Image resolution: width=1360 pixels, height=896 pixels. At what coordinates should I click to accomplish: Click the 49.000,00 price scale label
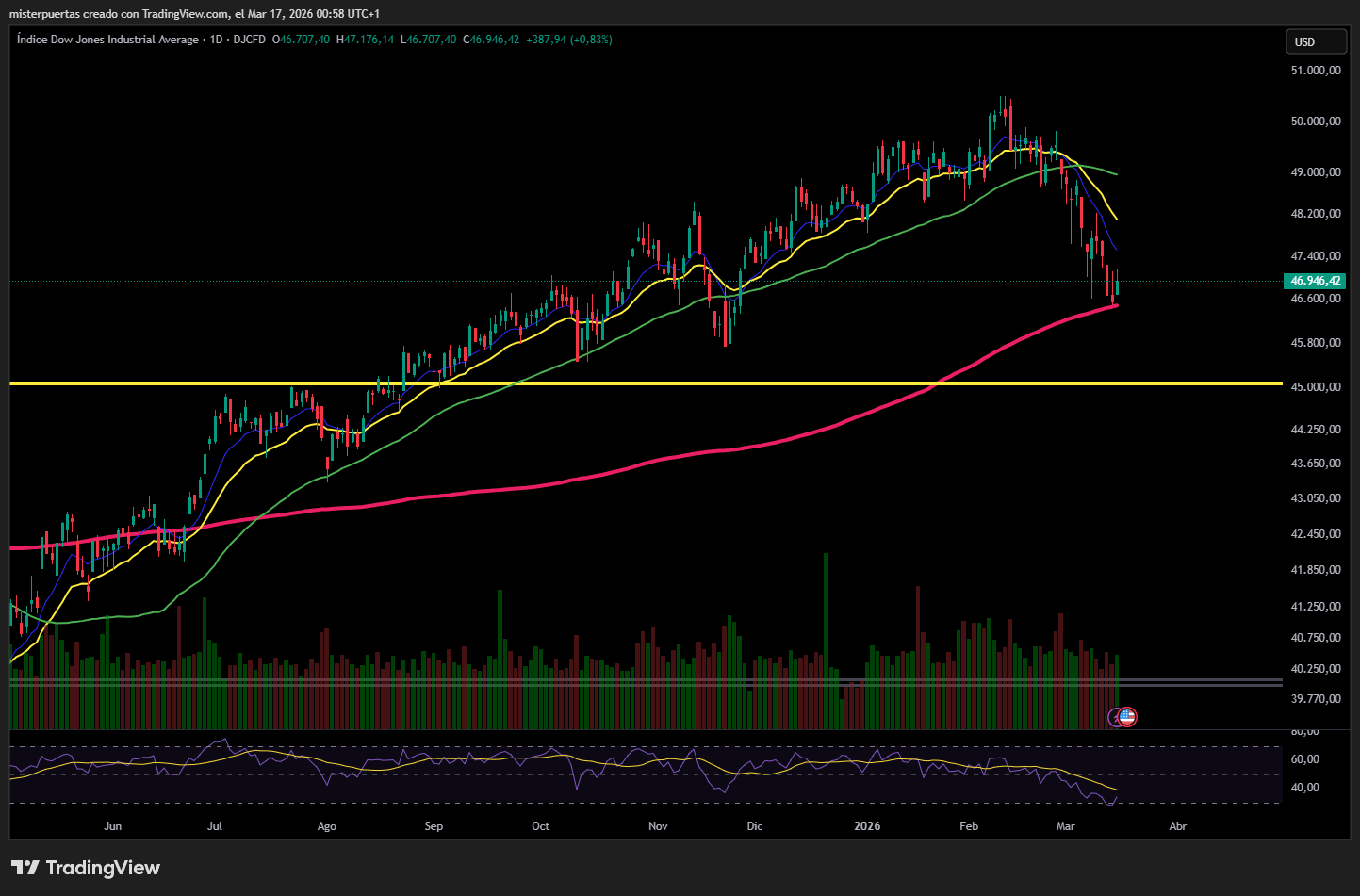(1316, 172)
